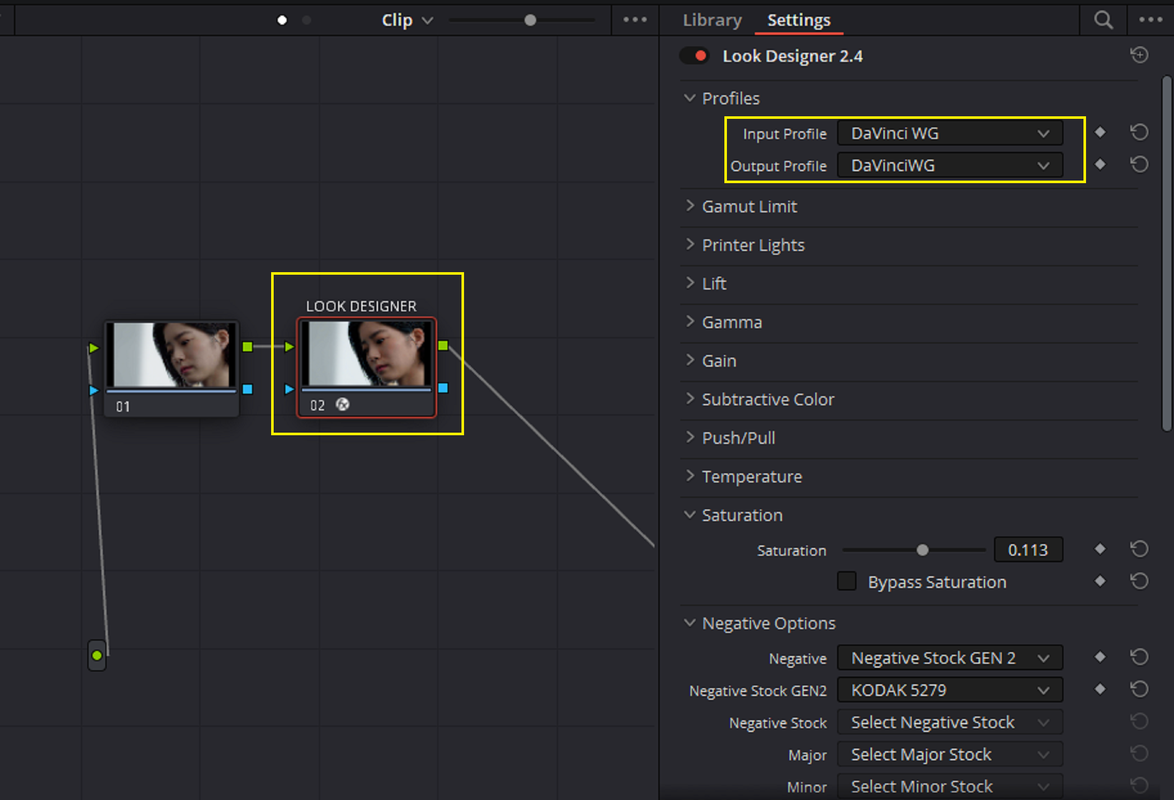Screen dimensions: 1174x800
Task: Click the Saturation slider handle
Action: [x=922, y=551]
